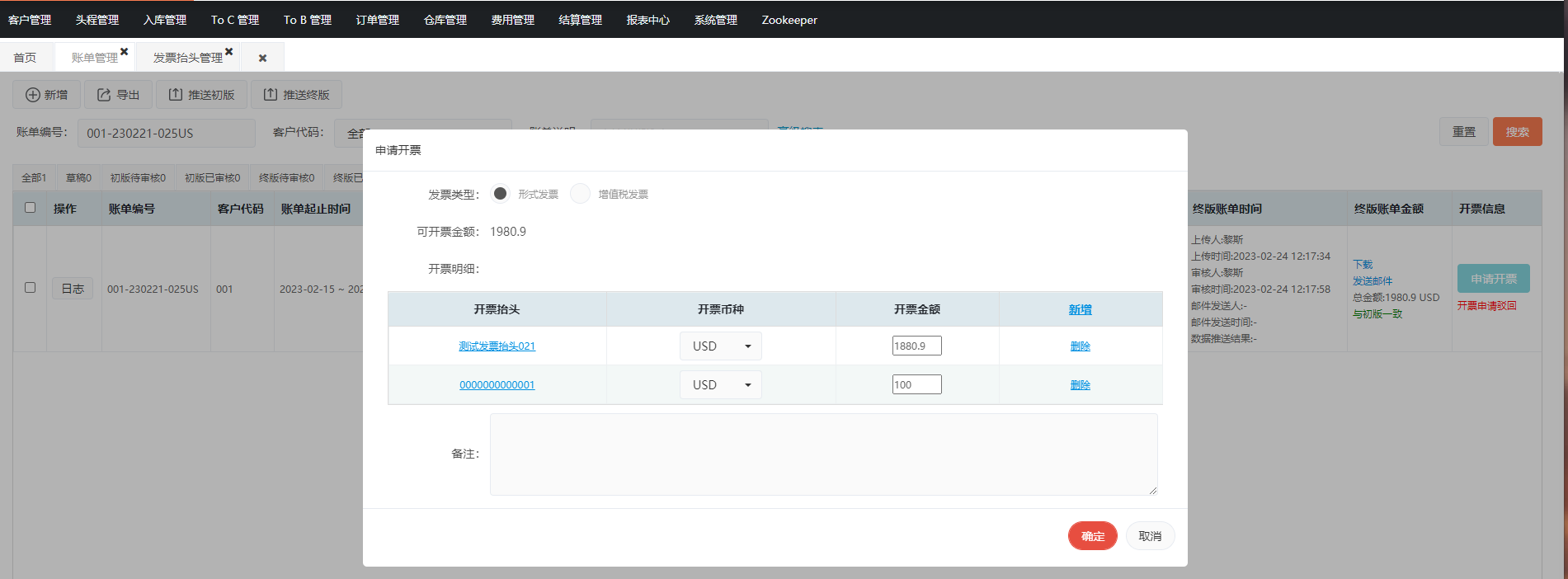Select the 全部1 status tab
This screenshot has width=1568, height=579.
pos(34,177)
